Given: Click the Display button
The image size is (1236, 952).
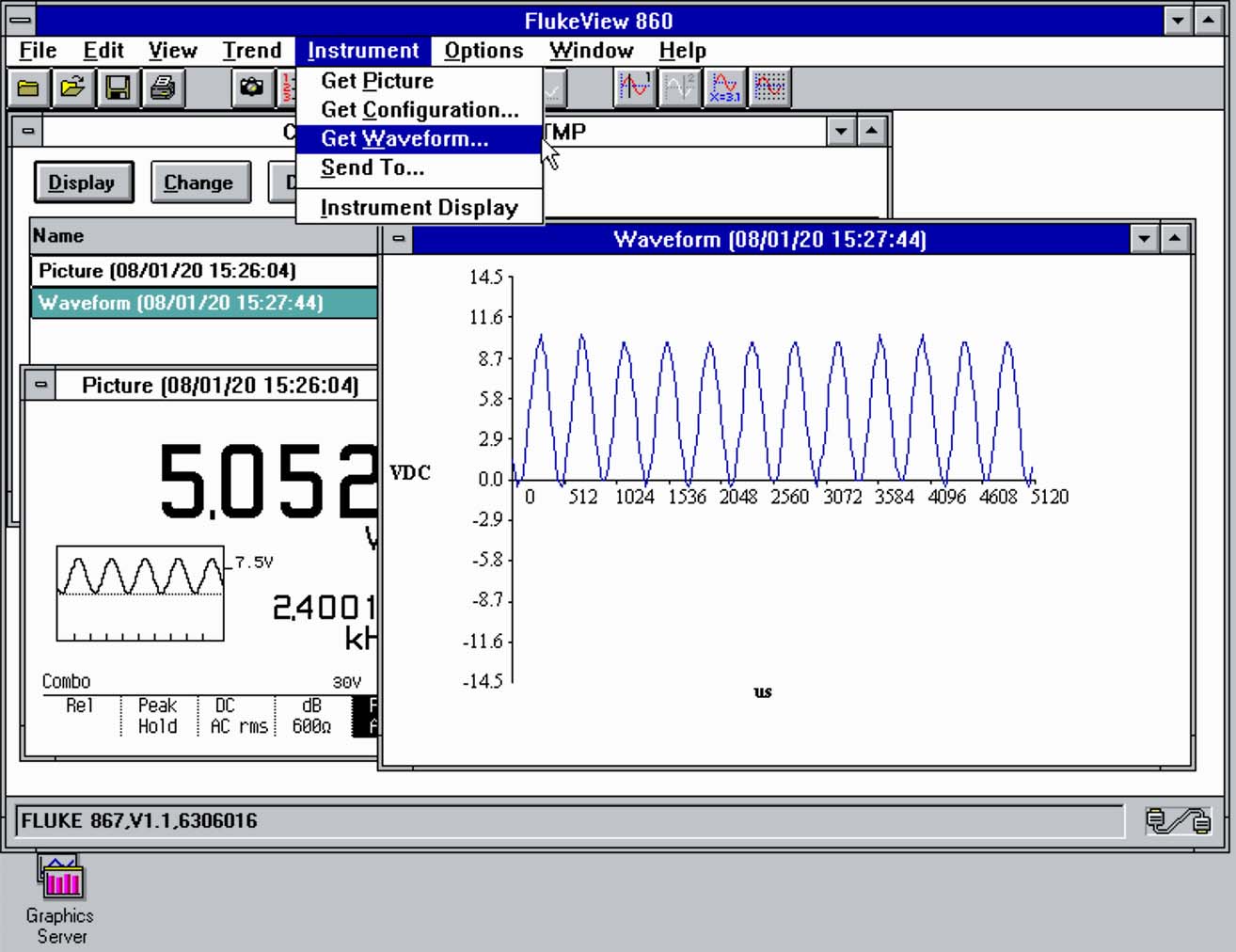Looking at the screenshot, I should coord(84,182).
